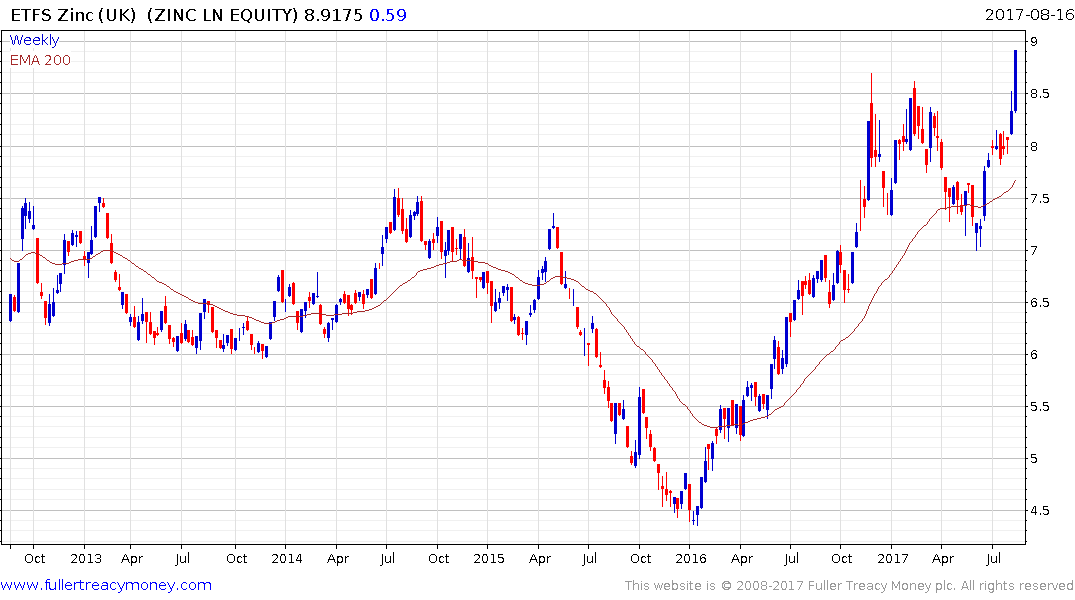The width and height of the screenshot is (1075, 600).
Task: Click the 'EMA 200' indicator label
Action: pyautogui.click(x=40, y=60)
